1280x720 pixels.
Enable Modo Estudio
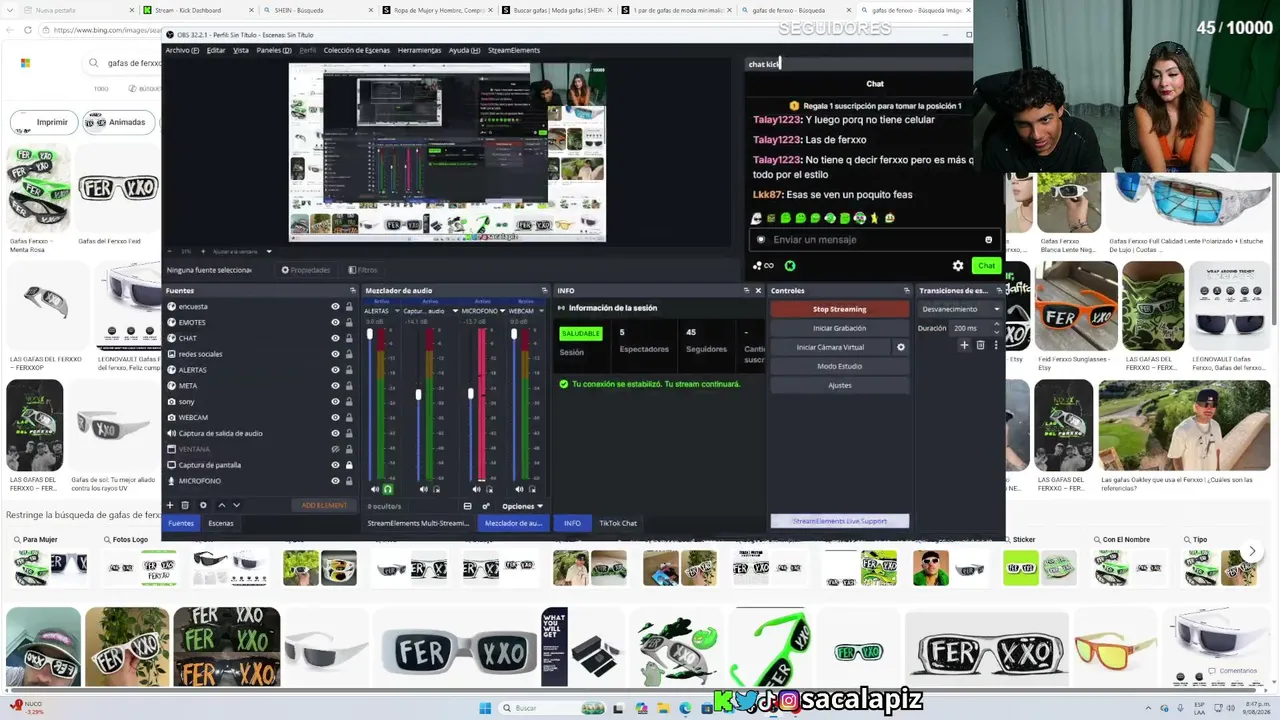[x=839, y=366]
